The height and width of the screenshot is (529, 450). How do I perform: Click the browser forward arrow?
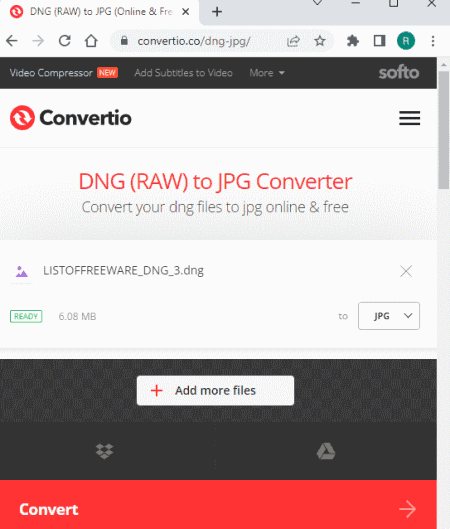38,41
